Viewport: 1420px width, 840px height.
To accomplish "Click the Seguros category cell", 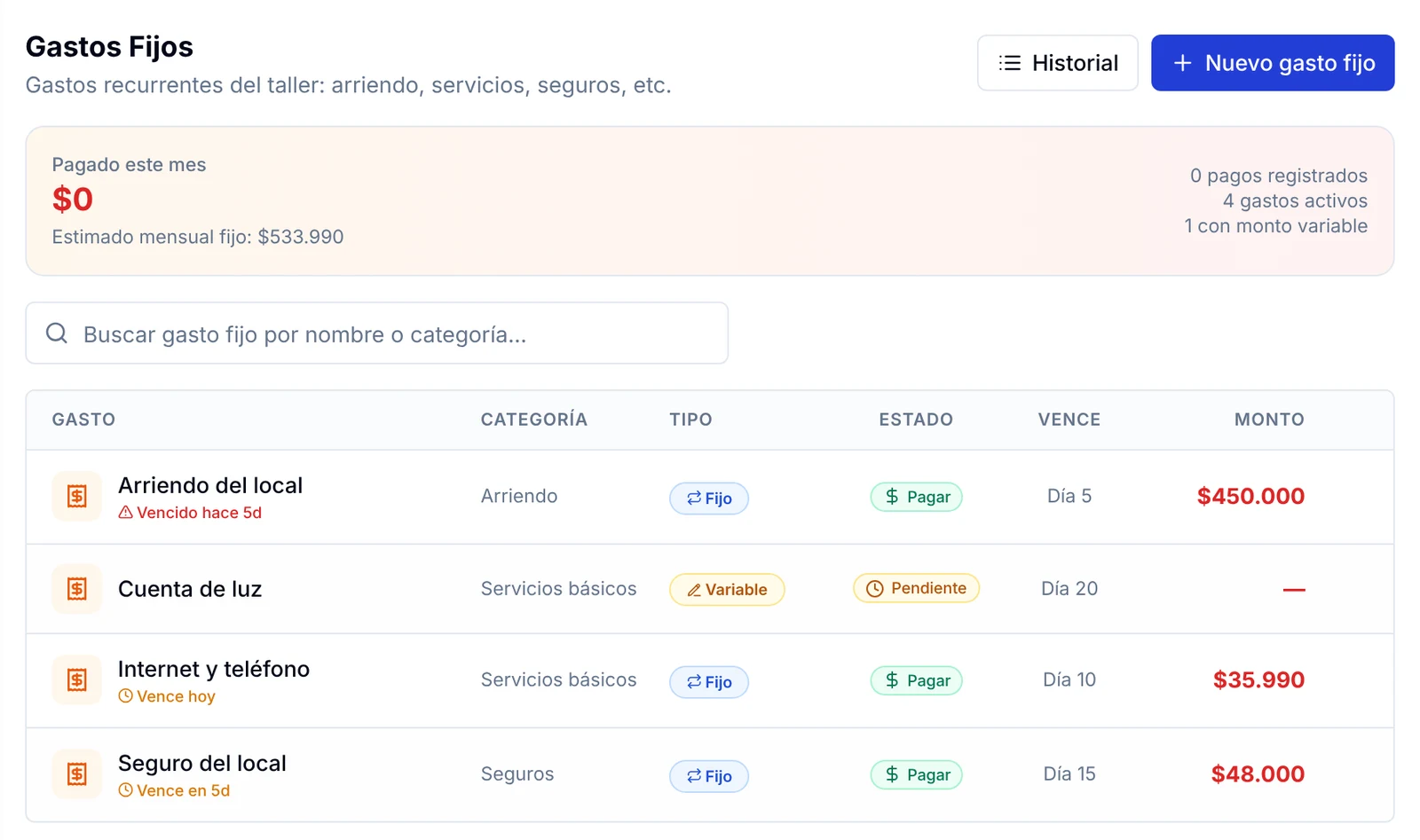I will [x=517, y=773].
